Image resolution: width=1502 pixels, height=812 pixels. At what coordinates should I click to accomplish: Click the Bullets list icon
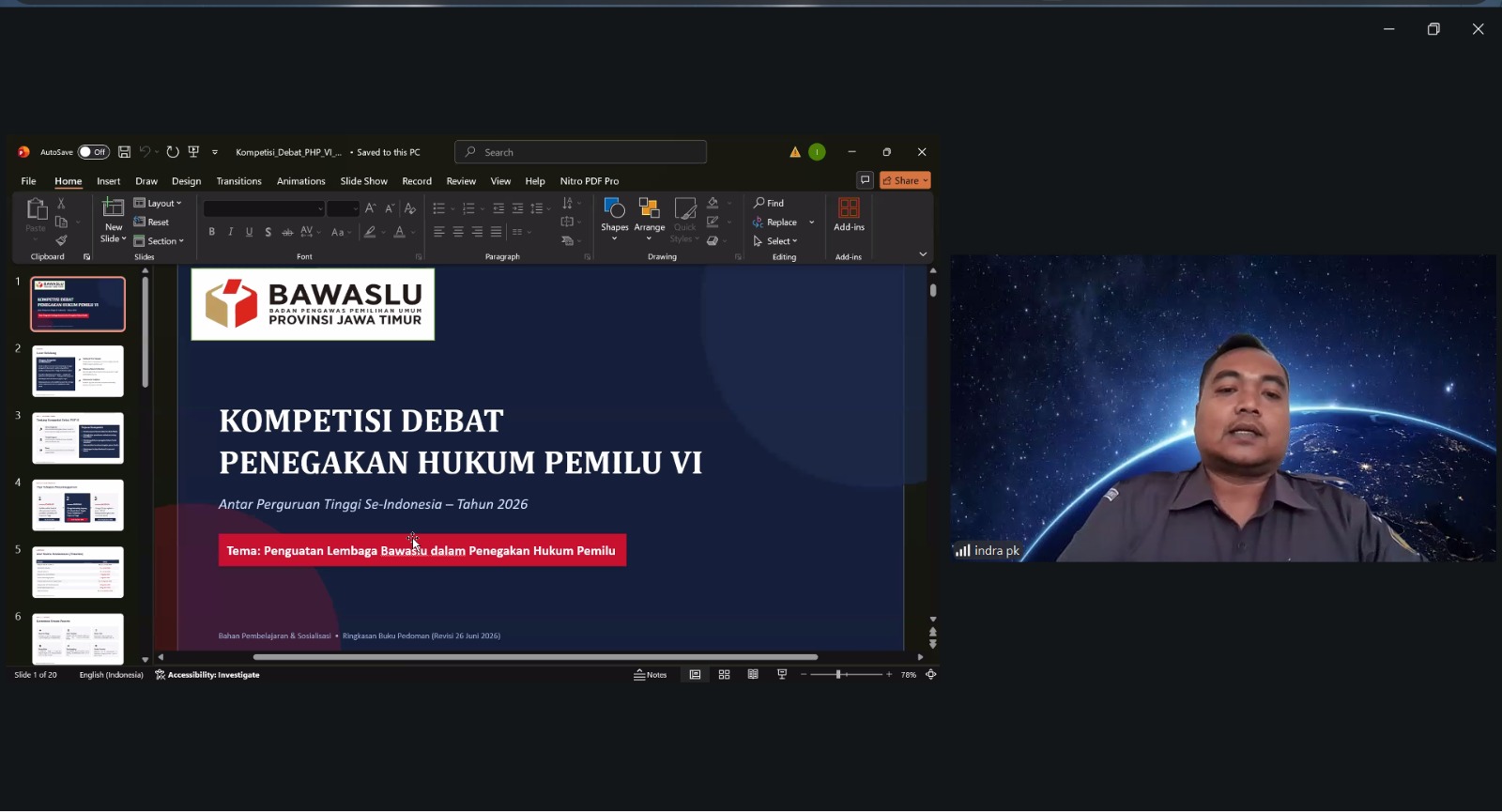click(x=438, y=208)
